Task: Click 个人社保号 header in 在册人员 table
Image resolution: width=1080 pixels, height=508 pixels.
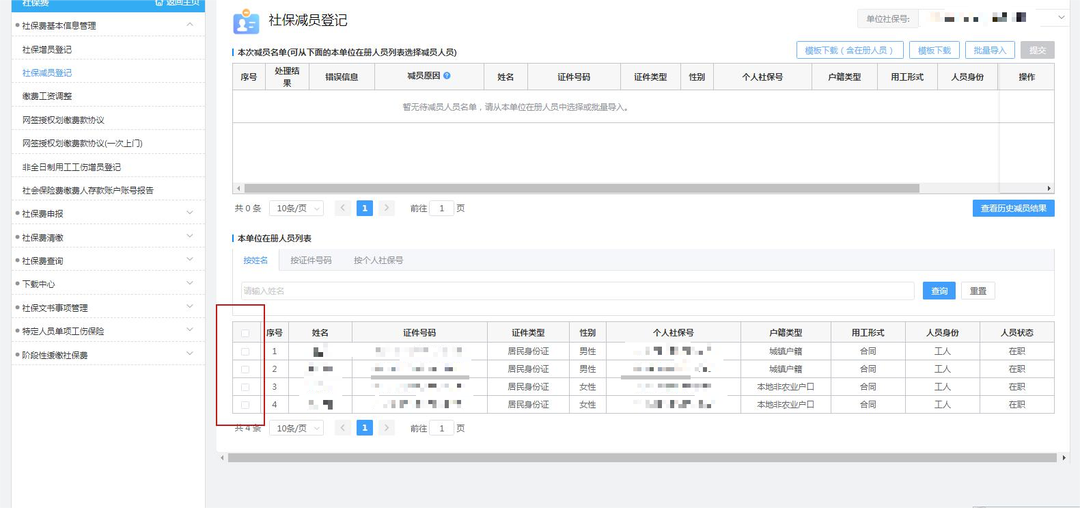Action: (673, 332)
